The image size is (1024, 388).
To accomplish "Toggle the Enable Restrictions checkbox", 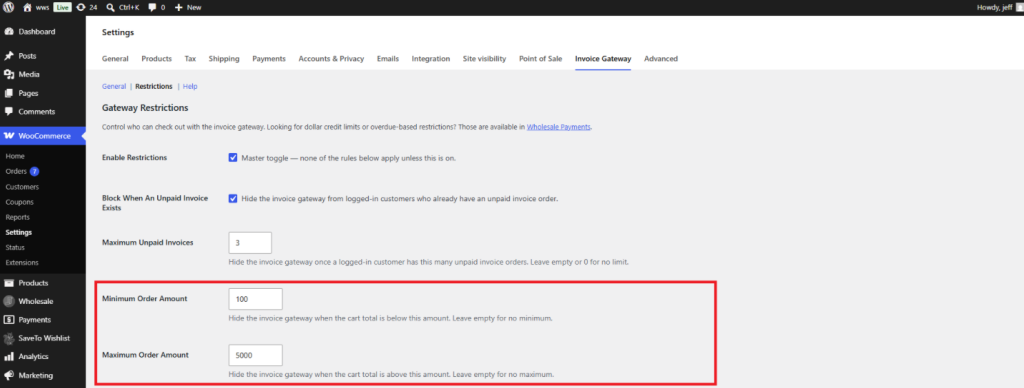I will (233, 158).
